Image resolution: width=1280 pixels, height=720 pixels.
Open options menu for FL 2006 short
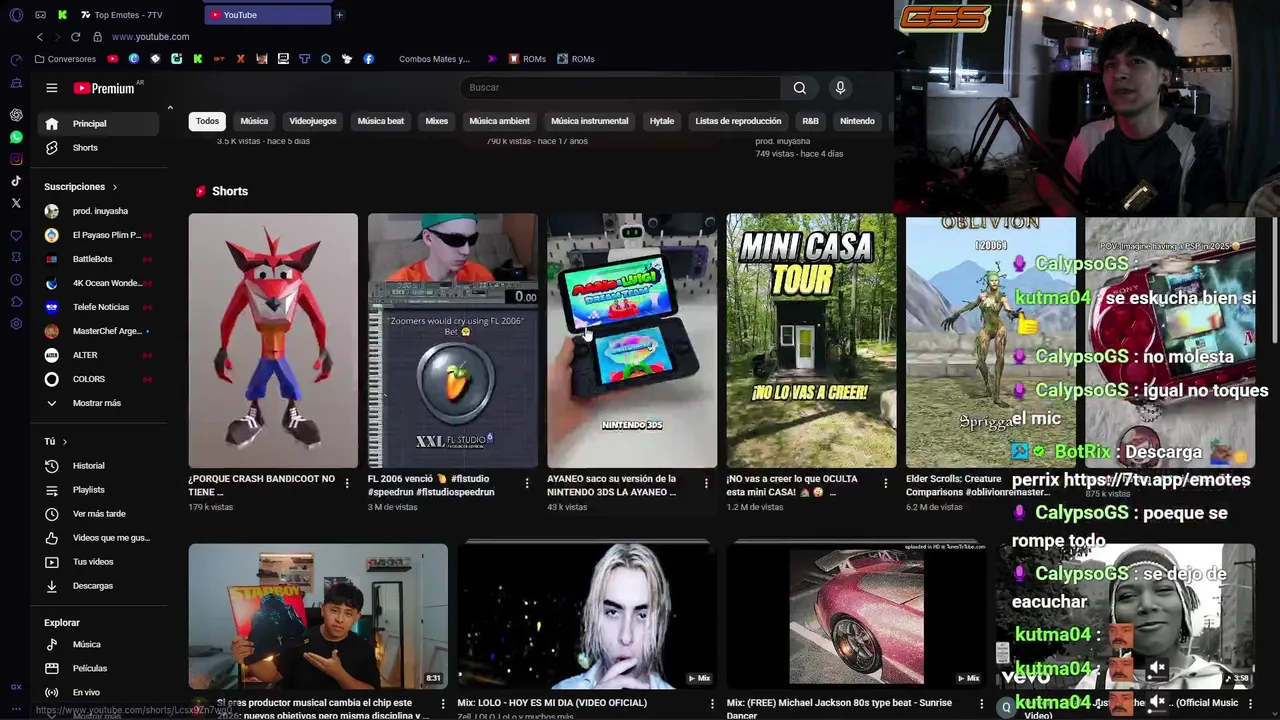[x=527, y=484]
